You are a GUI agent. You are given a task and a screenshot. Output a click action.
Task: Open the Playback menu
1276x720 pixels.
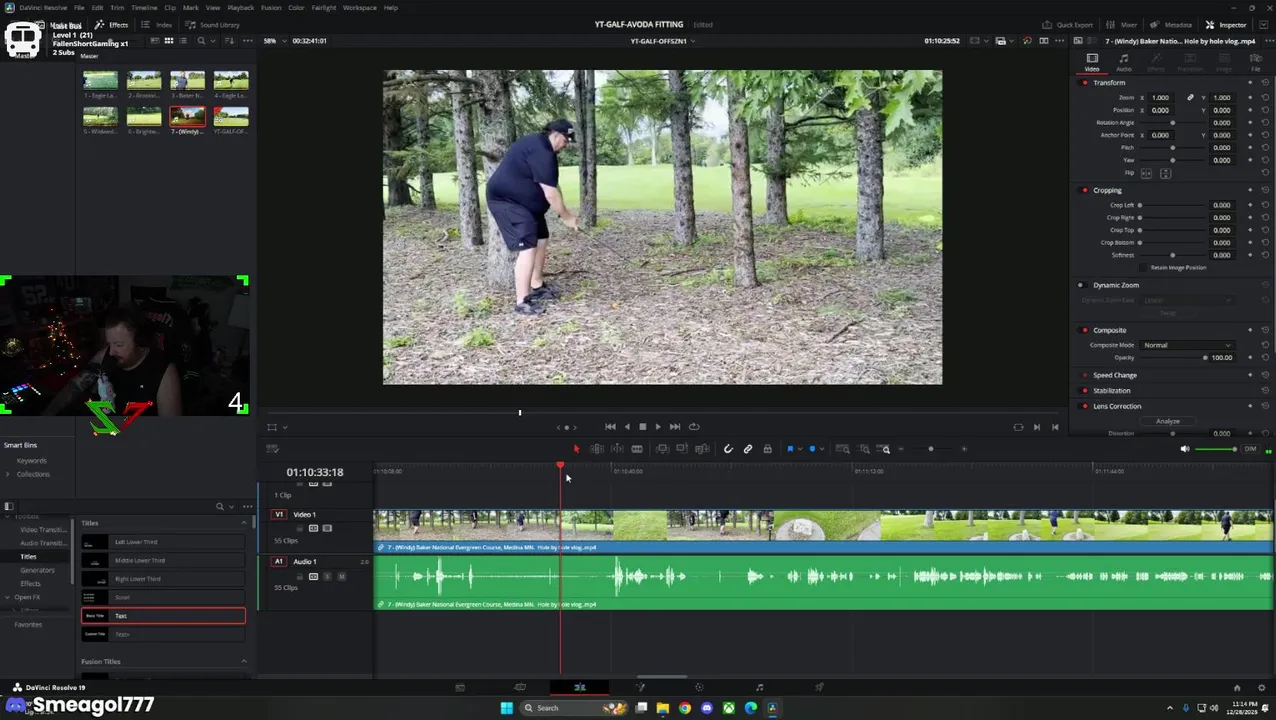240,8
